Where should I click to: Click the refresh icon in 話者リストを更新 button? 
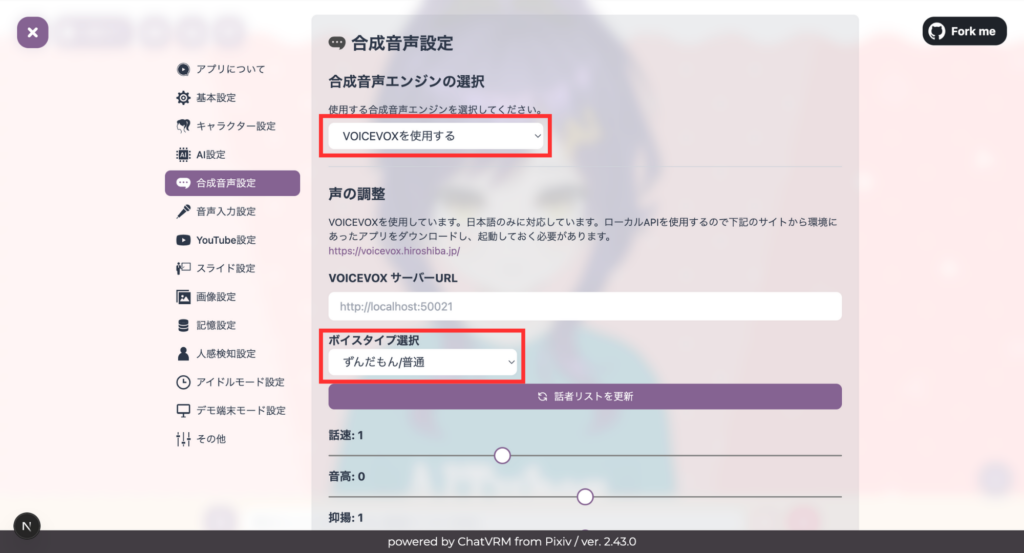coord(542,396)
